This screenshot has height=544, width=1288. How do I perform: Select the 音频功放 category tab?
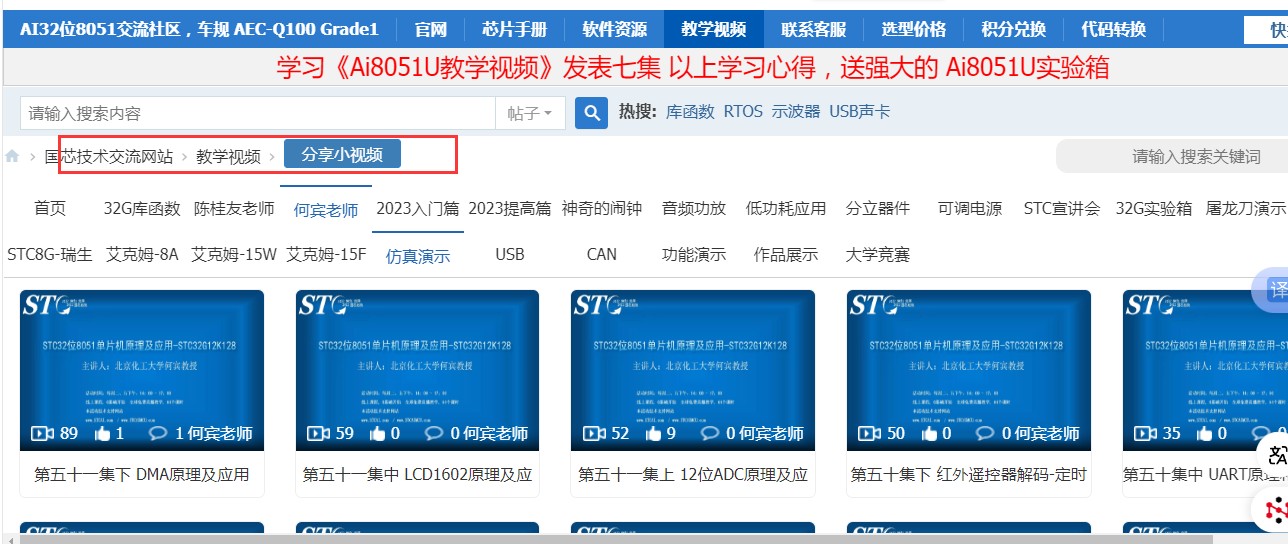pos(694,208)
